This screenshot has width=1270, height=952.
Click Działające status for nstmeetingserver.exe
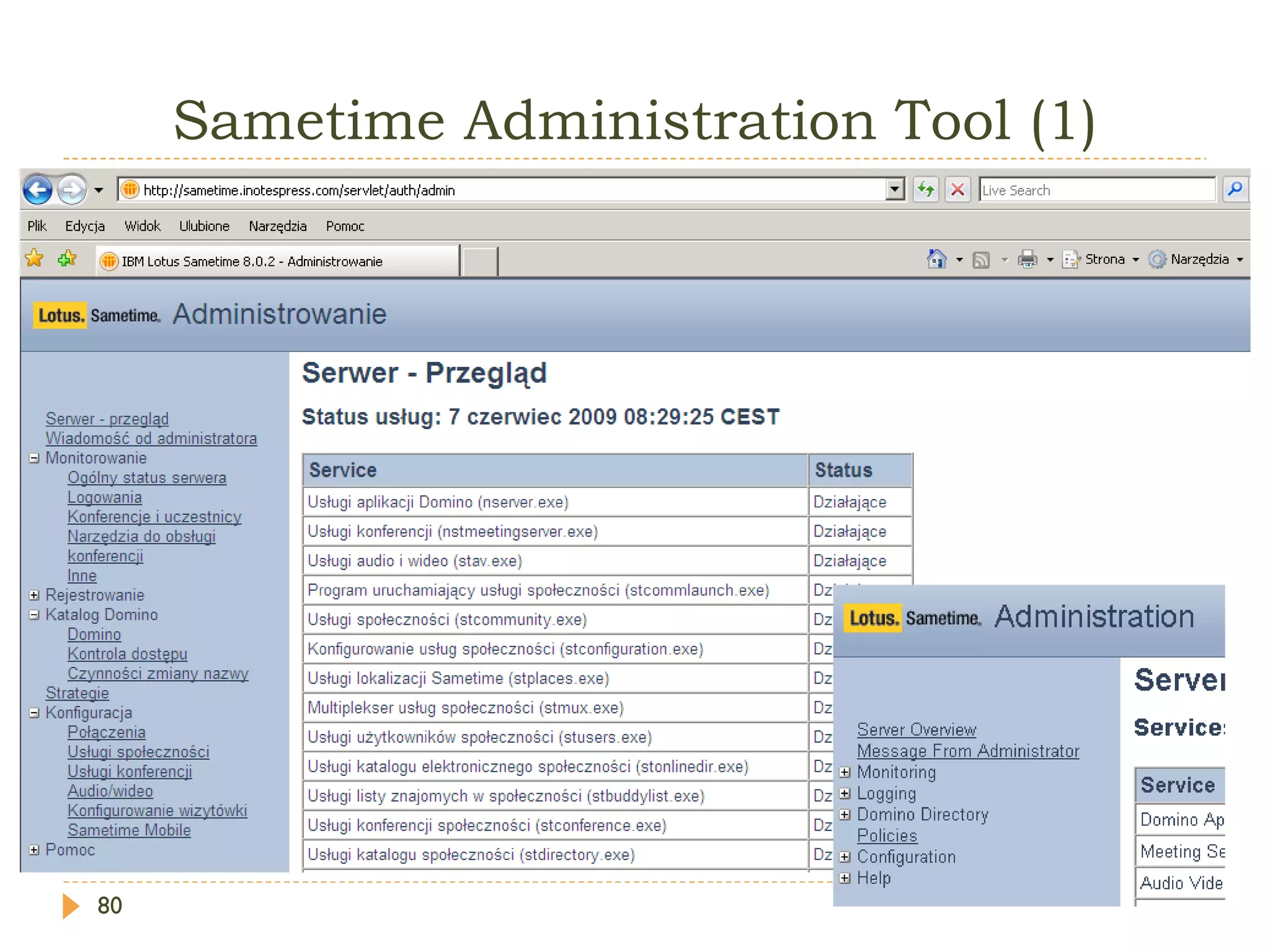pos(850,532)
